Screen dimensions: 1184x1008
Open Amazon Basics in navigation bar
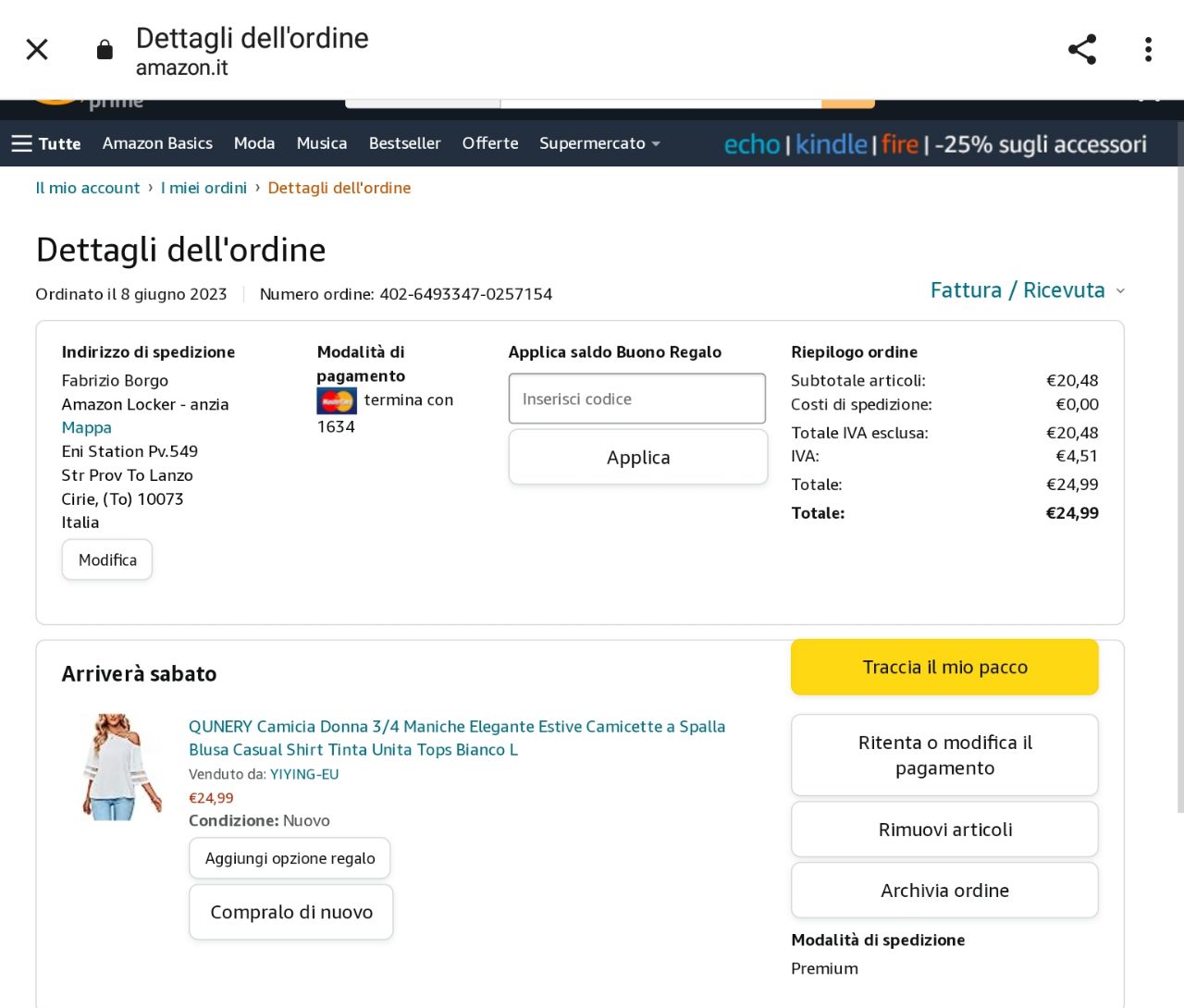pos(157,143)
